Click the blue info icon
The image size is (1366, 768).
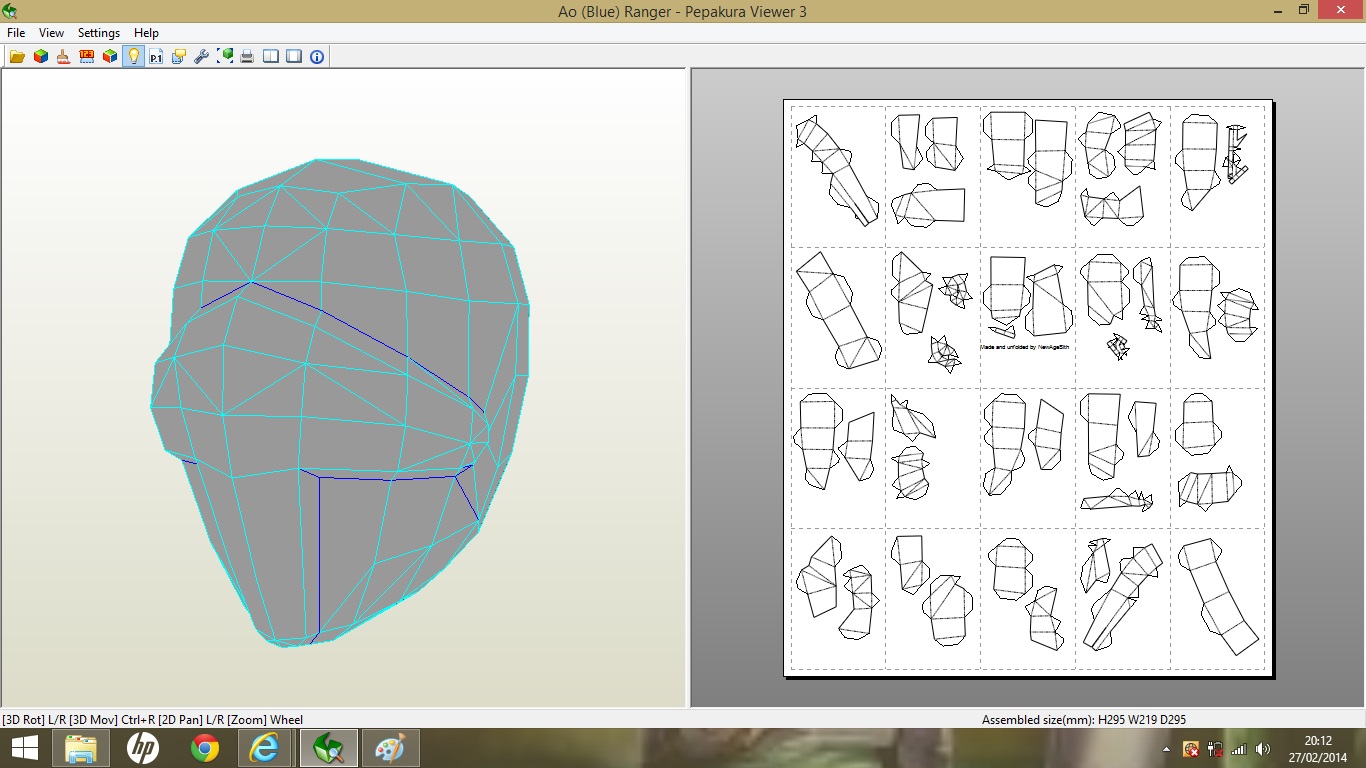tap(317, 56)
